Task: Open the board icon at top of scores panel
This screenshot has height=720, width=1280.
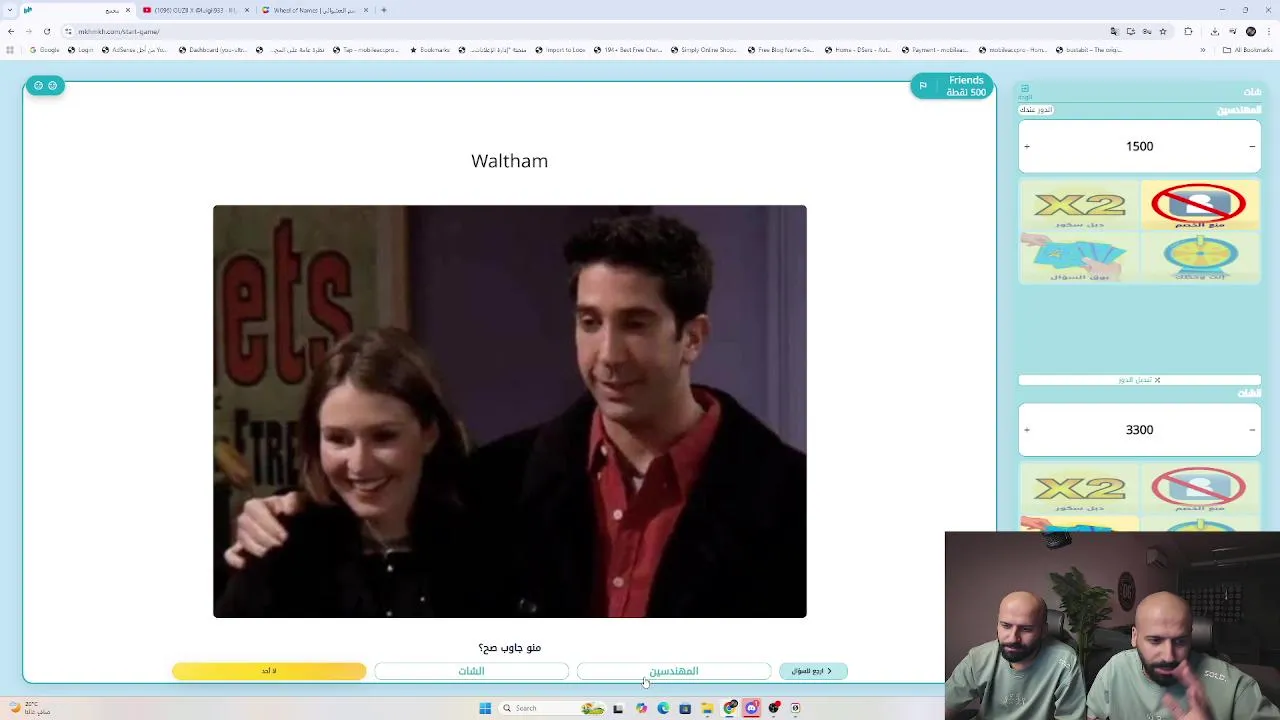Action: [x=1025, y=91]
